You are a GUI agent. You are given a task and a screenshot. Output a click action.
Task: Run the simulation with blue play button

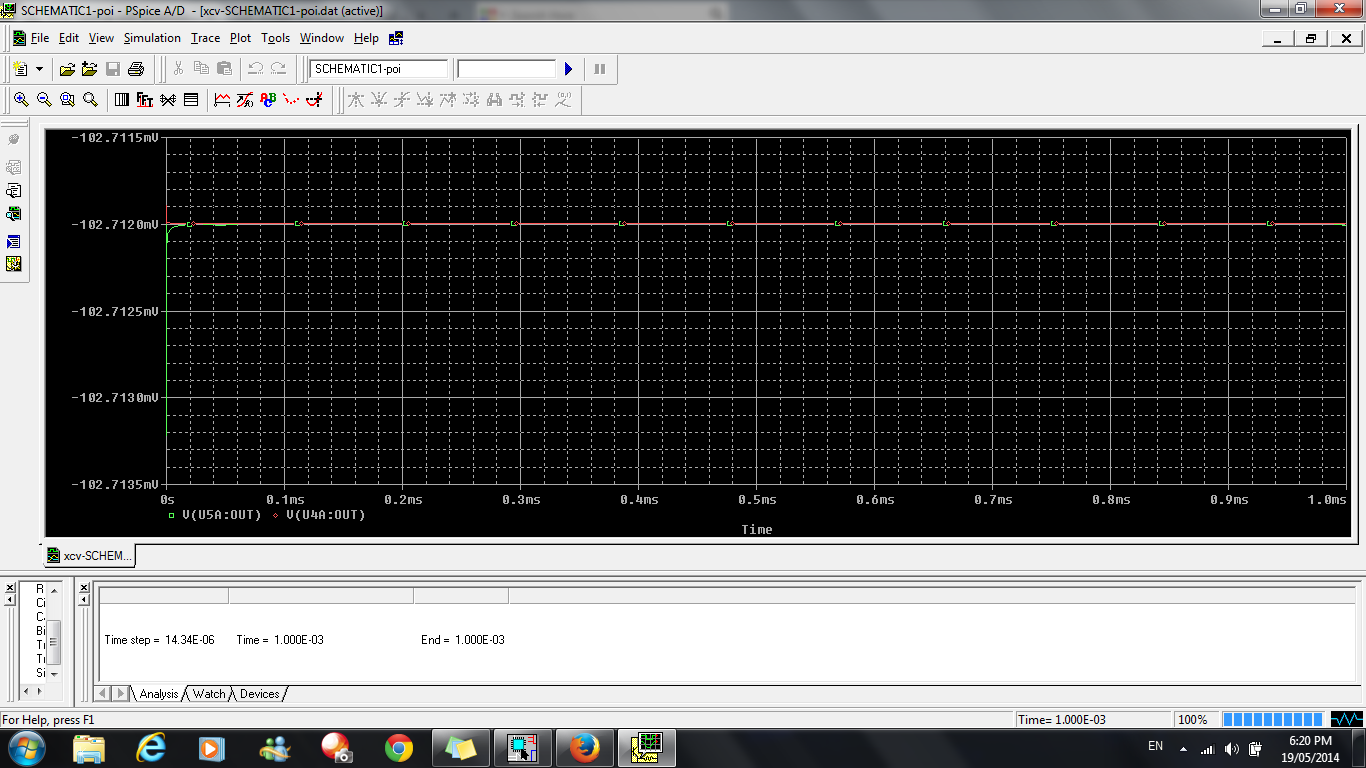[x=568, y=69]
